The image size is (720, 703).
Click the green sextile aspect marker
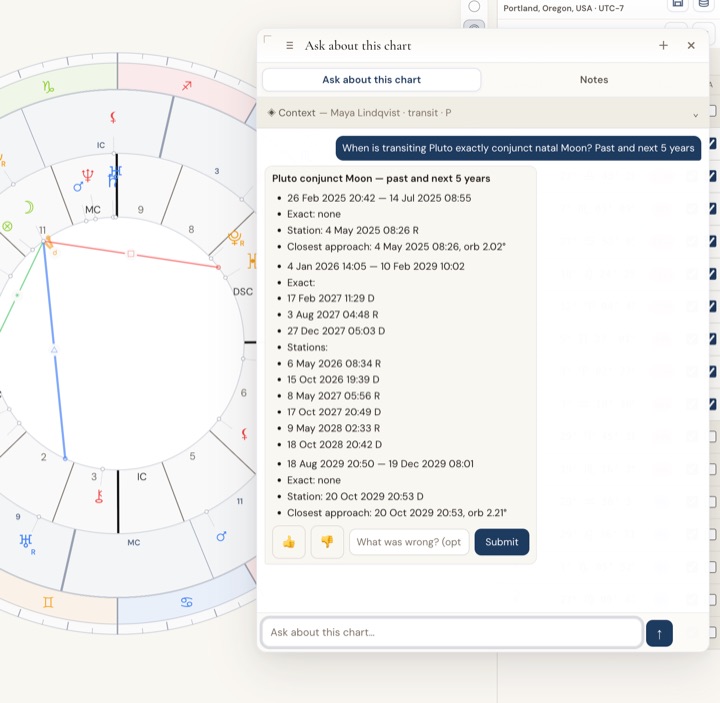17,295
